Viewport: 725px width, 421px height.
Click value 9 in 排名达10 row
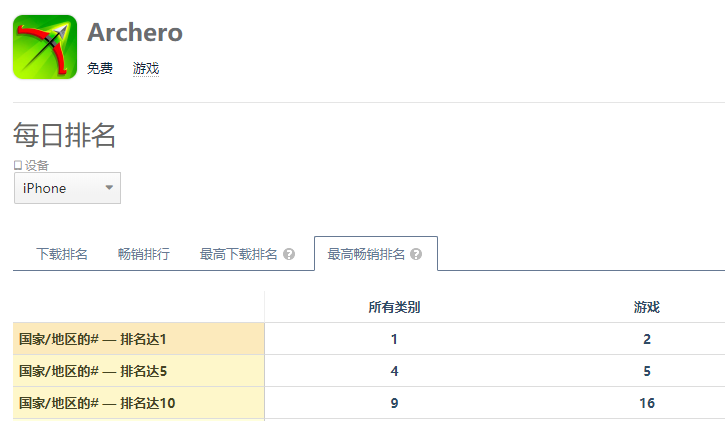point(394,403)
